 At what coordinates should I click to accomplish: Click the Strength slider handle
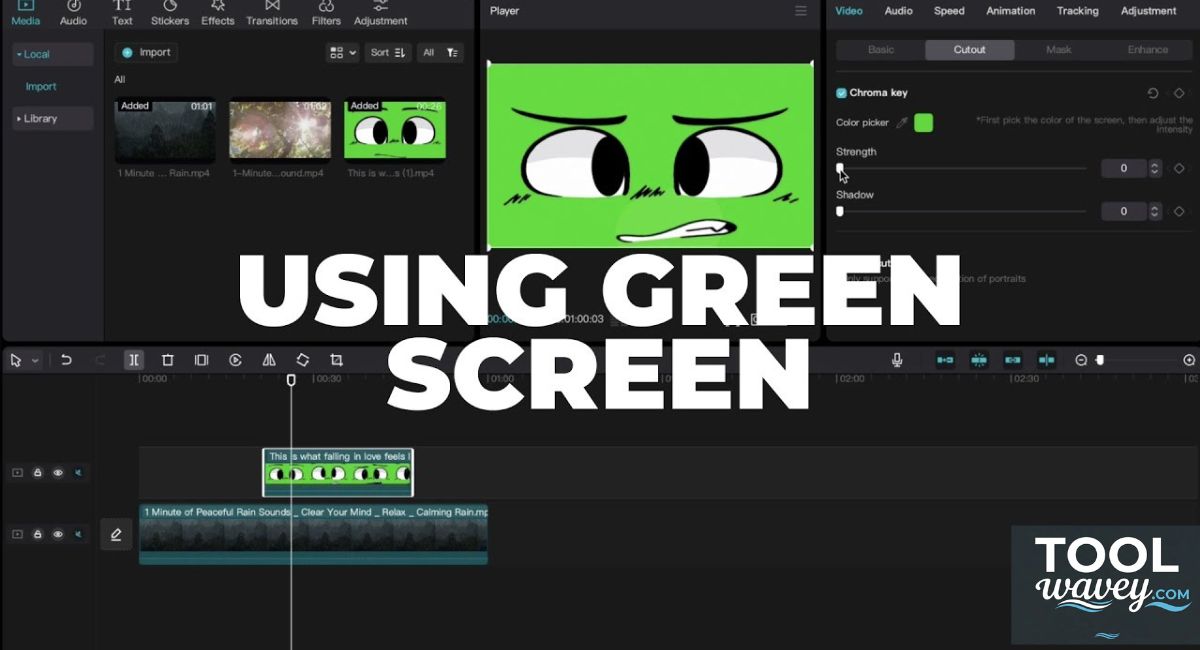pos(840,168)
